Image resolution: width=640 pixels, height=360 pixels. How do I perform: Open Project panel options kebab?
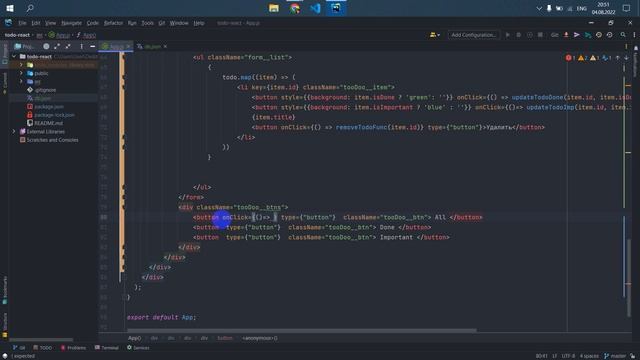pos(82,47)
